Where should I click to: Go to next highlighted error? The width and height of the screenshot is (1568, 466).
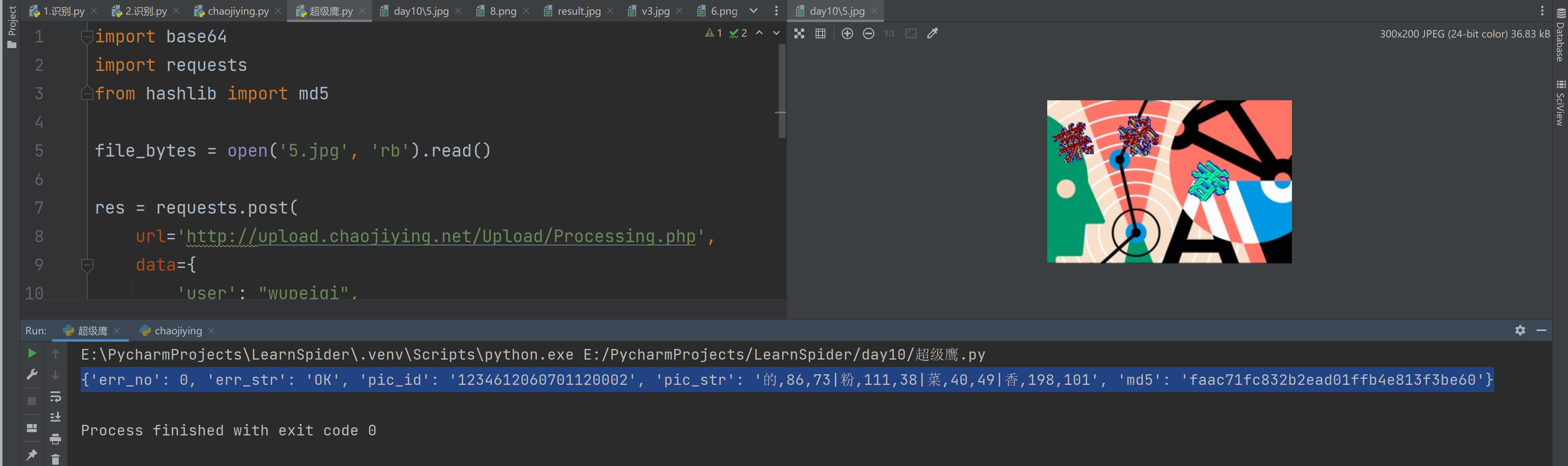pos(776,33)
